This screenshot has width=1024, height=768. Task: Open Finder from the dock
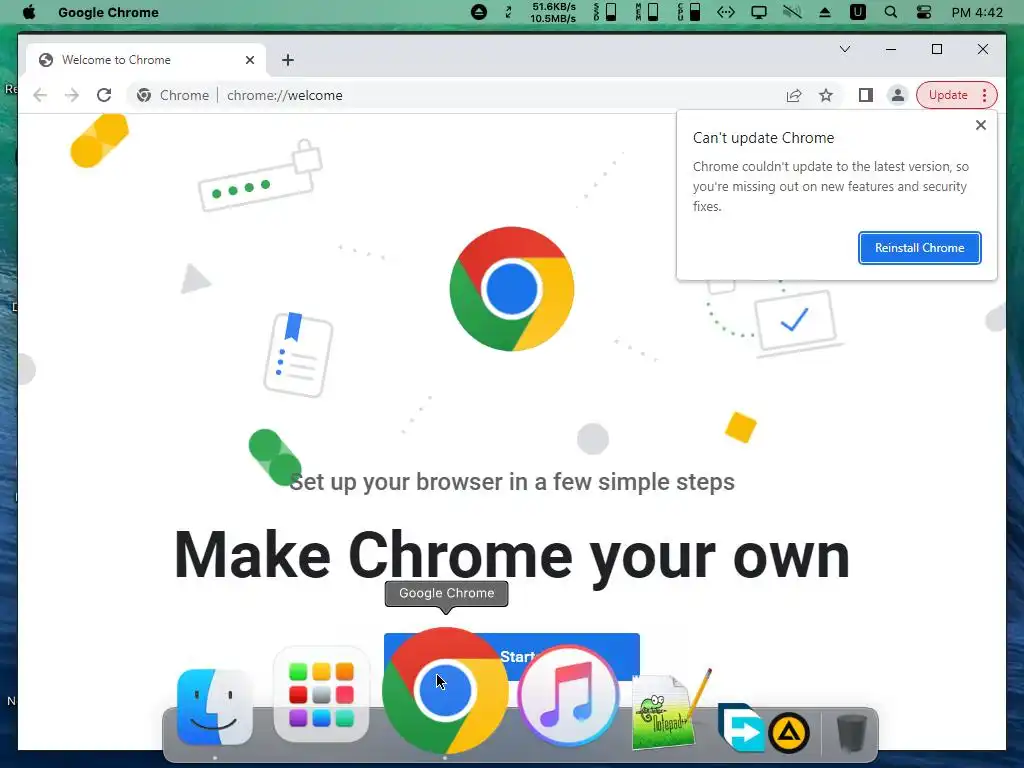click(x=215, y=707)
